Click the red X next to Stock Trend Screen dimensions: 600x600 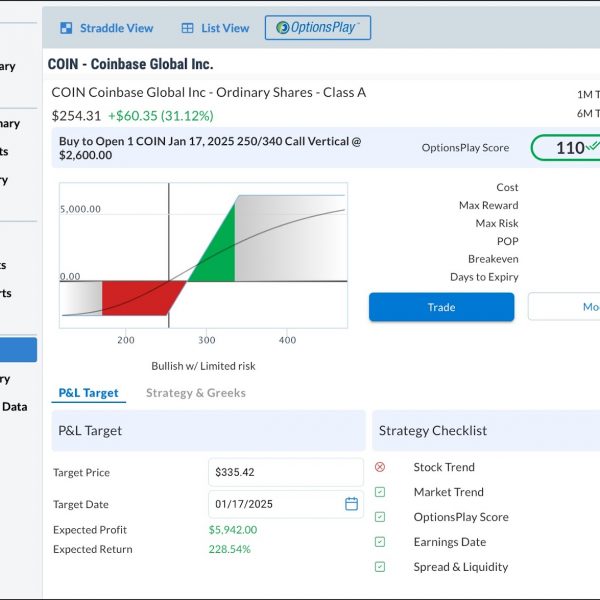point(380,467)
